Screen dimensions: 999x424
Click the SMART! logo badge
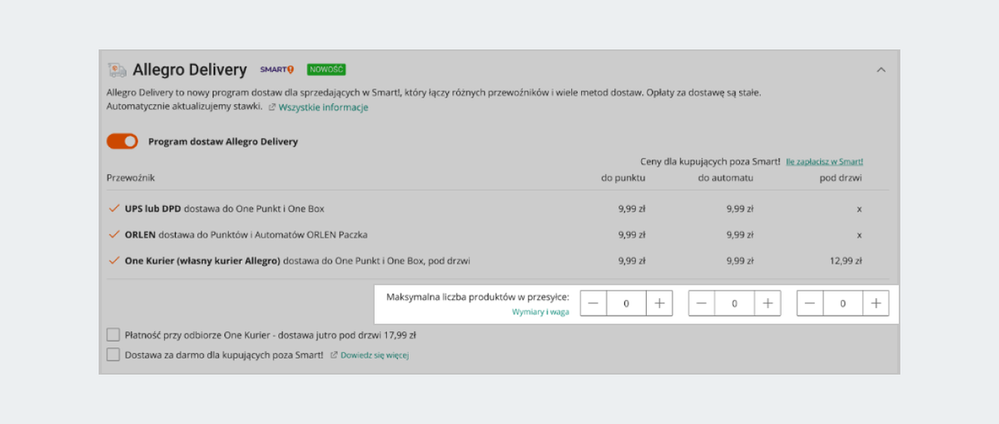[277, 70]
